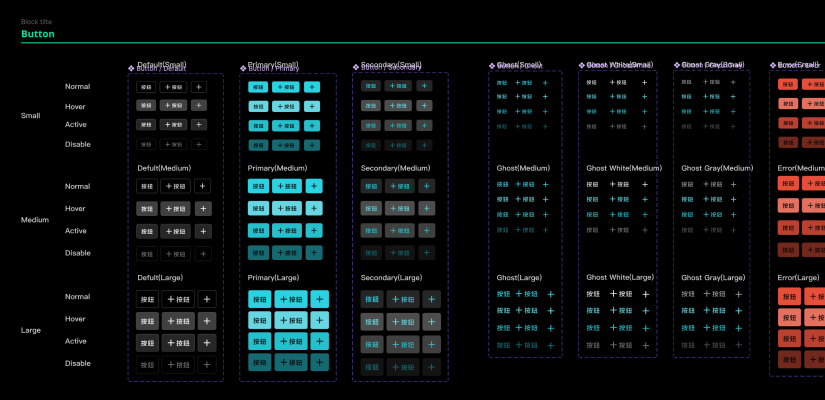The width and height of the screenshot is (825, 400).
Task: Click the text-only Secondary Small Hover button
Action: pos(370,105)
